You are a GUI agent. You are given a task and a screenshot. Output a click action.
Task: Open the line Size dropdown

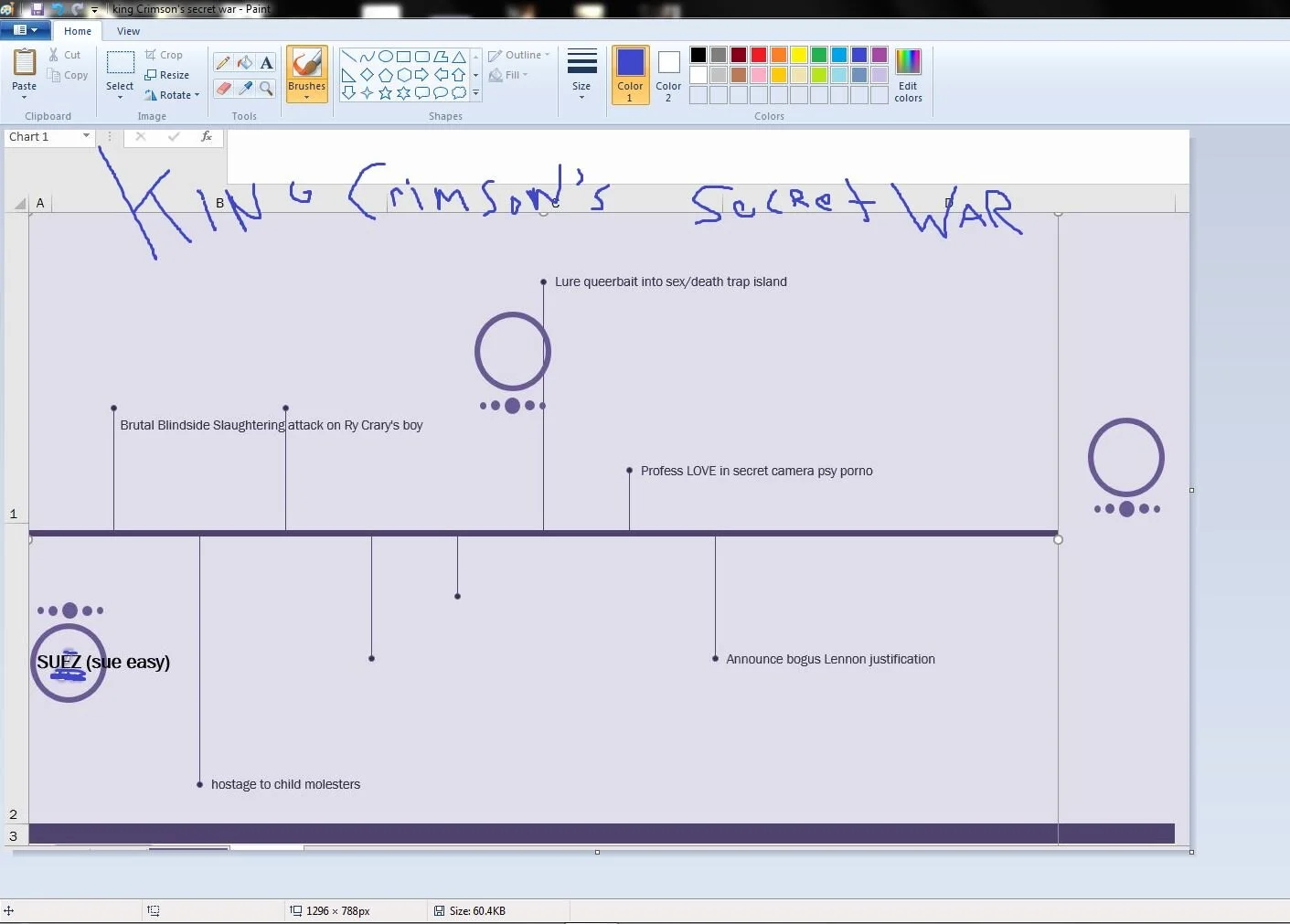[581, 74]
